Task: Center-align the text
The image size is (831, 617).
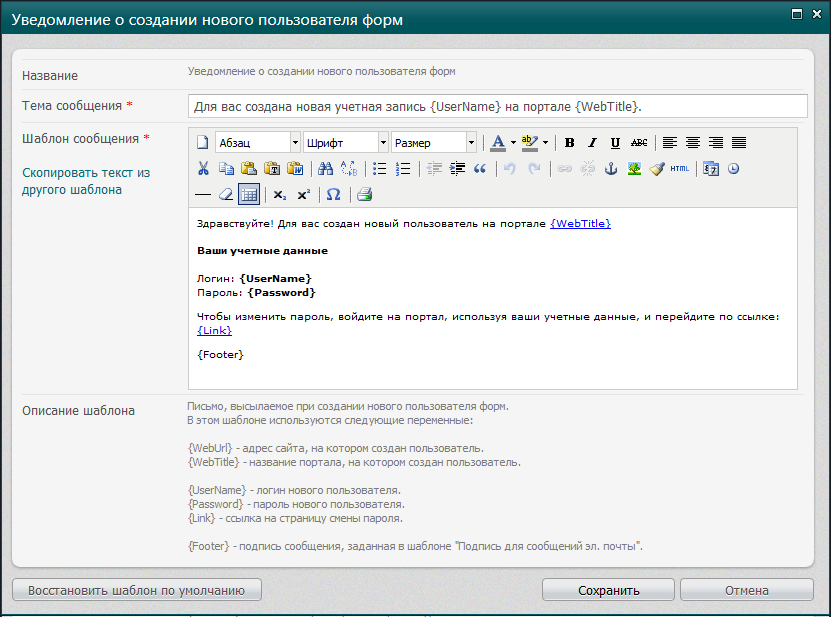Action: 693,143
